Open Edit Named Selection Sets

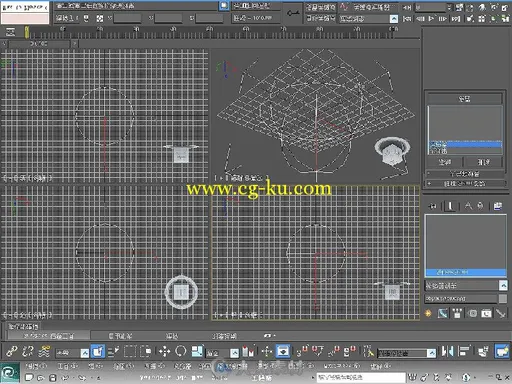[x=369, y=352]
